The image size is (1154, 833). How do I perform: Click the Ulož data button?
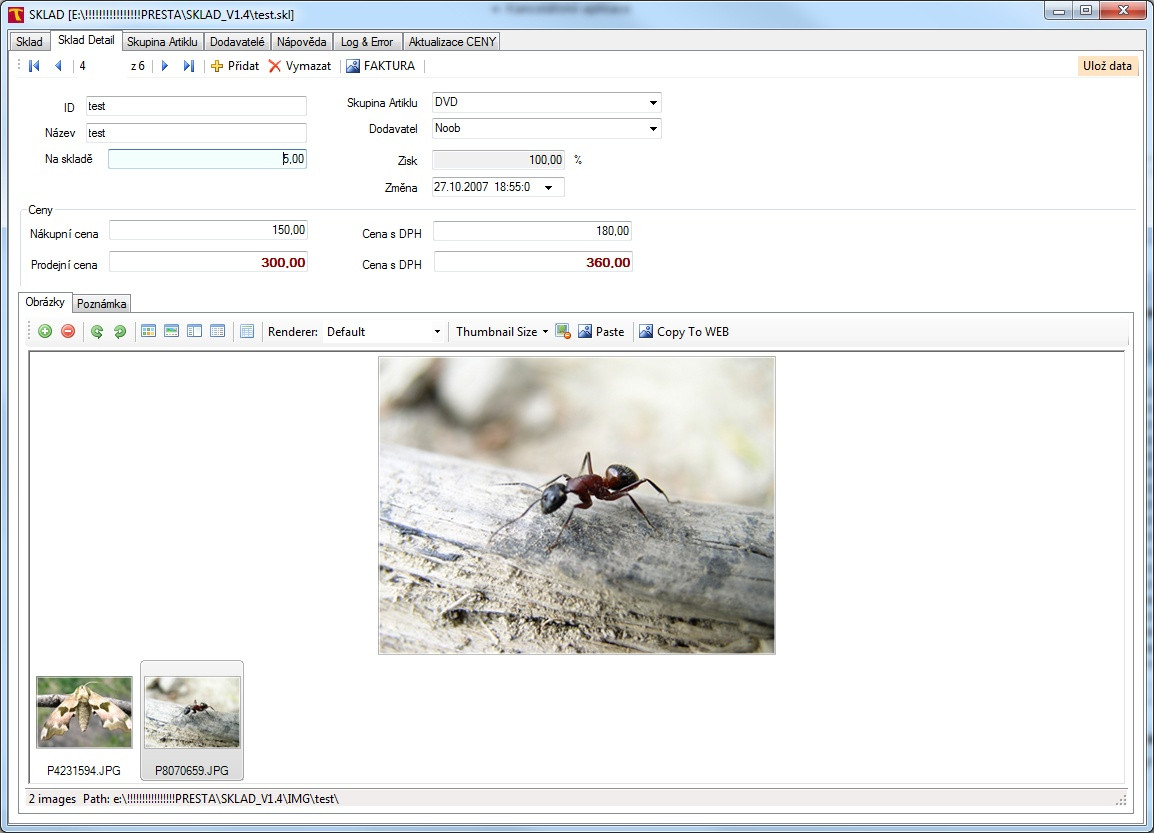tap(1107, 66)
